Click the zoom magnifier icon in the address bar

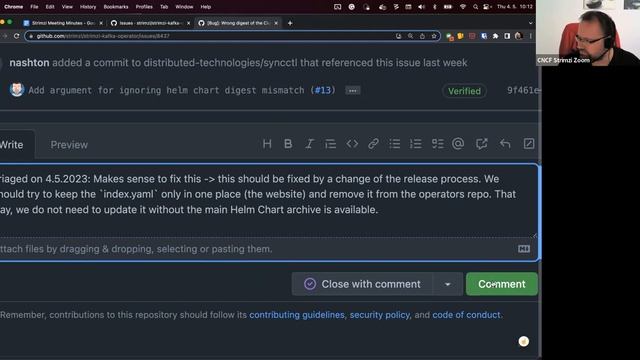pos(410,36)
